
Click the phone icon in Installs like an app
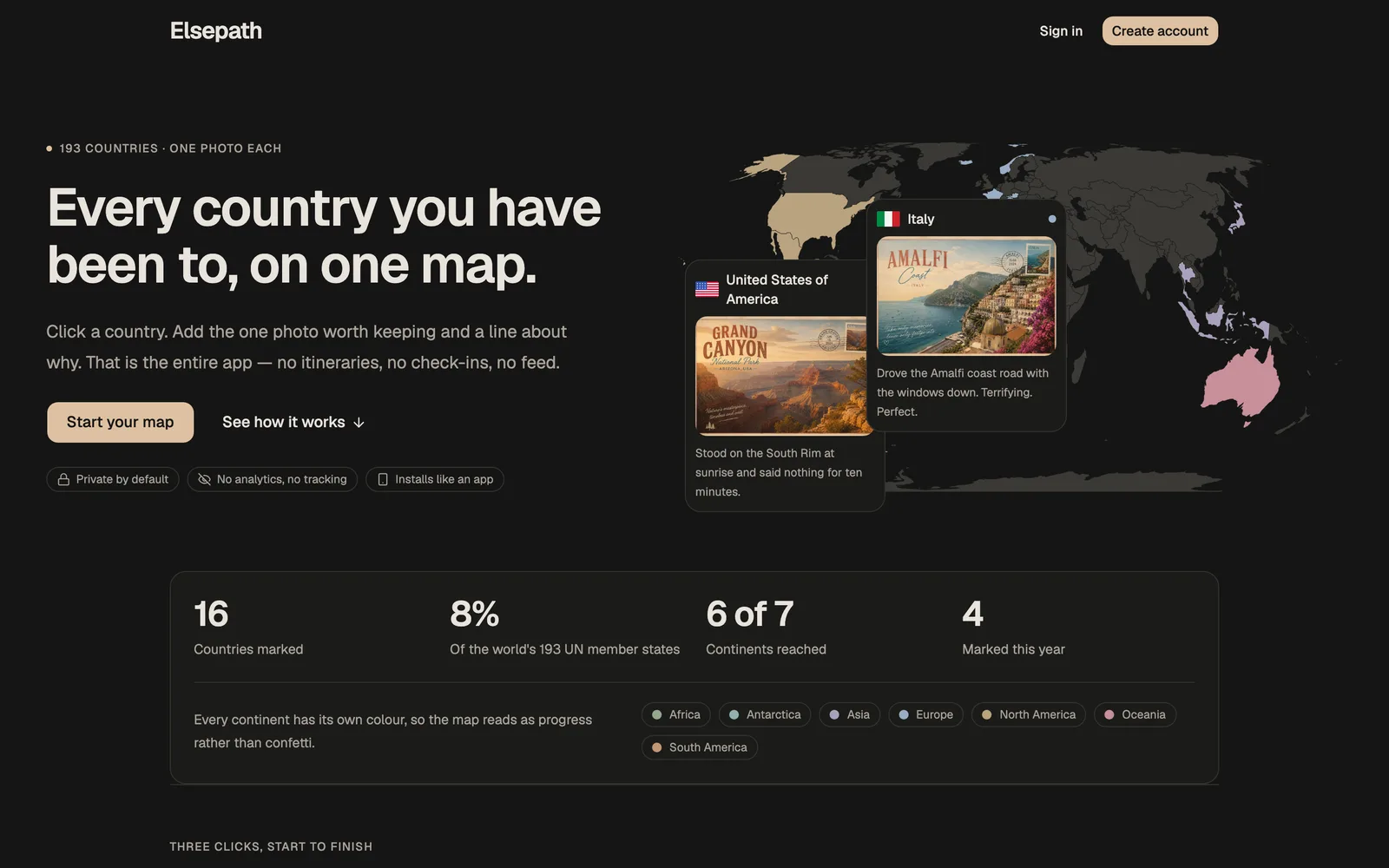point(383,479)
